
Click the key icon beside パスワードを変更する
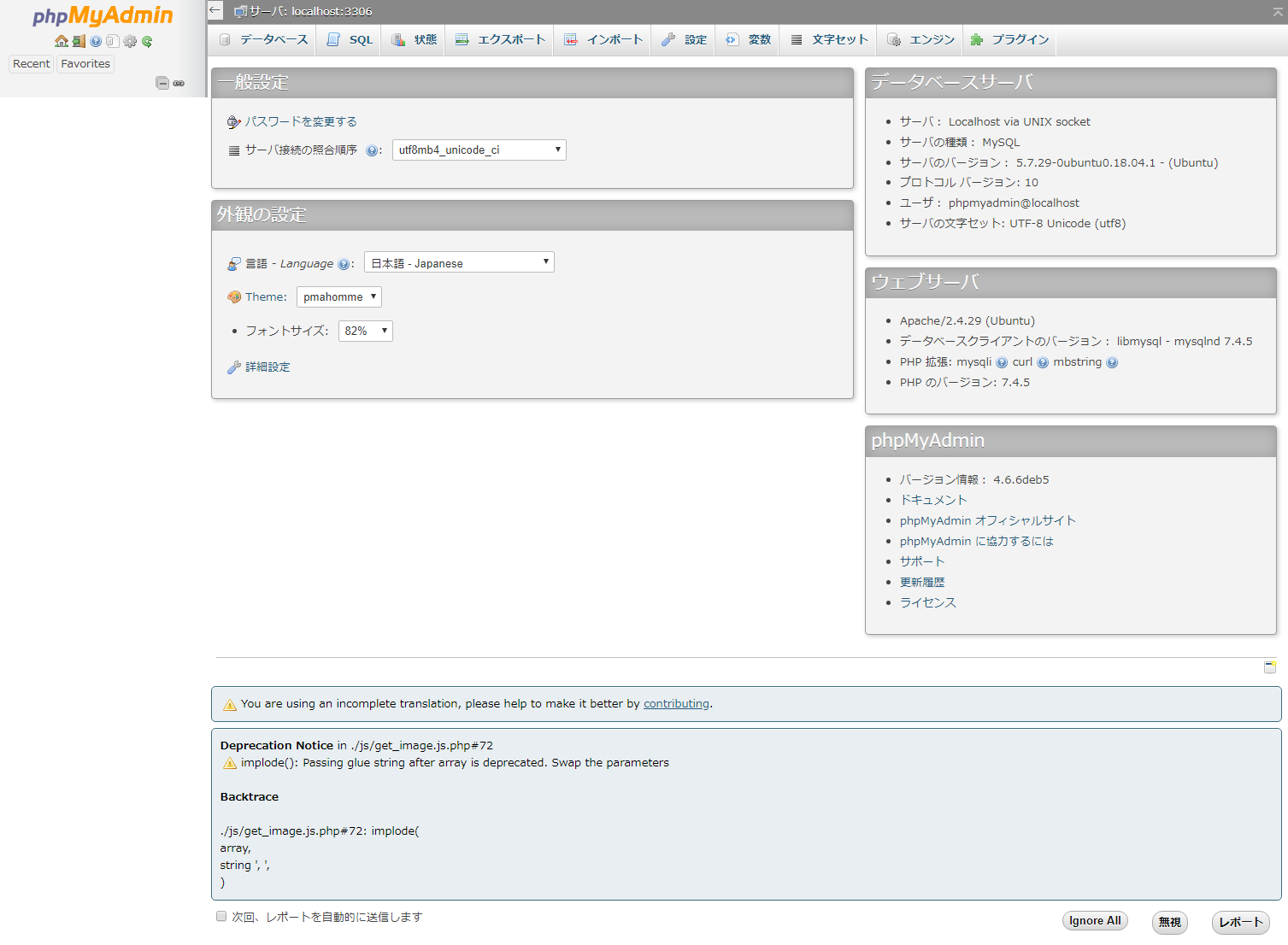(234, 122)
